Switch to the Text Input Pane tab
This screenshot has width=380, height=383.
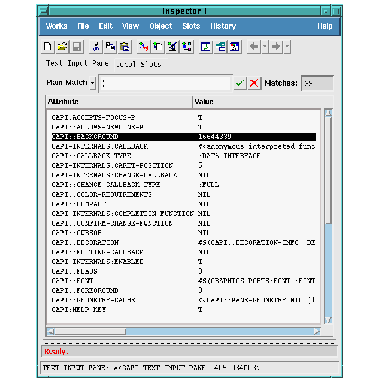(77, 63)
